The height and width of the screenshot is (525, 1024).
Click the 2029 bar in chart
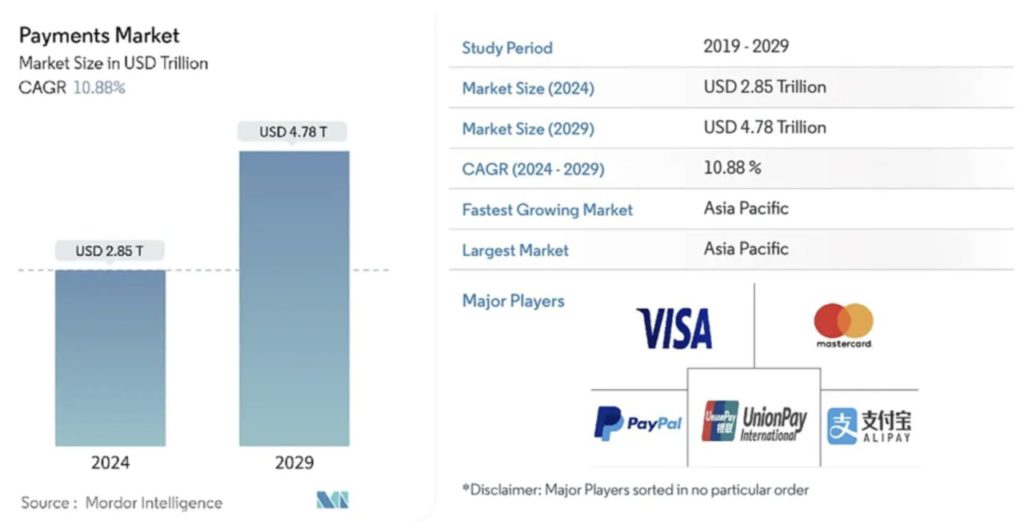coord(294,298)
